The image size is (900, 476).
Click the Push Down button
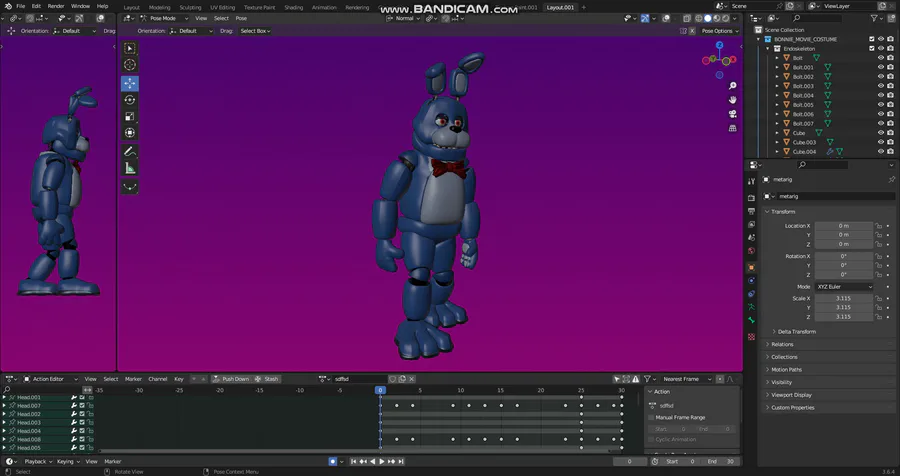[x=231, y=379]
